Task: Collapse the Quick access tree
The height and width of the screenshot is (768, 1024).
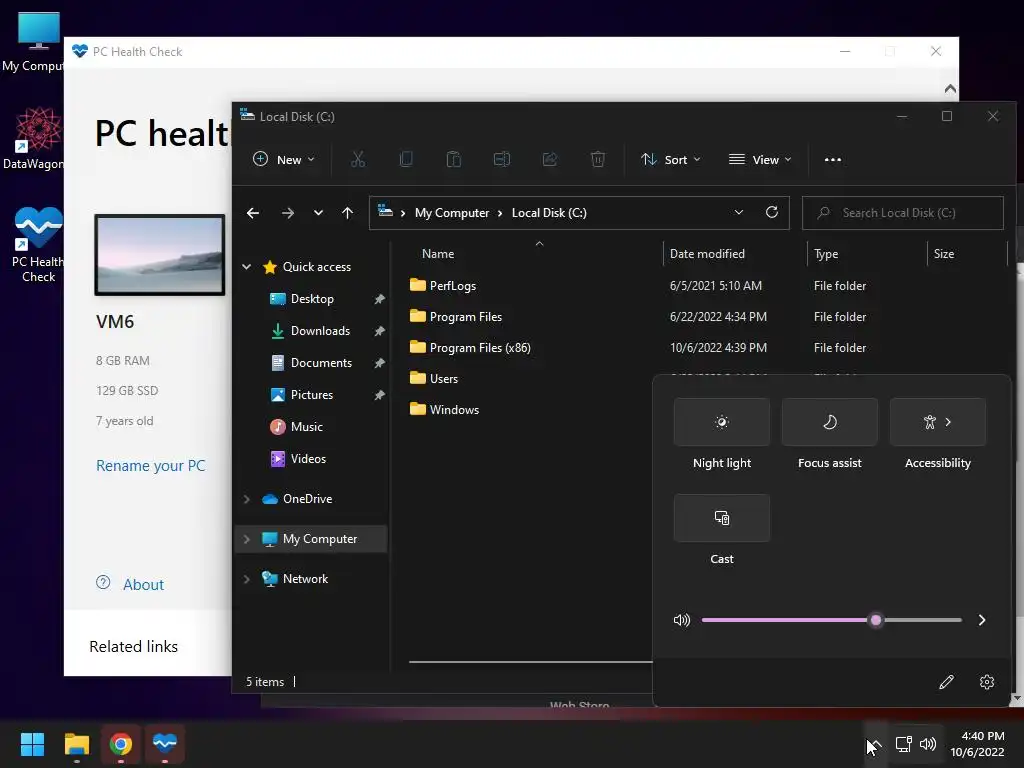Action: tap(247, 266)
